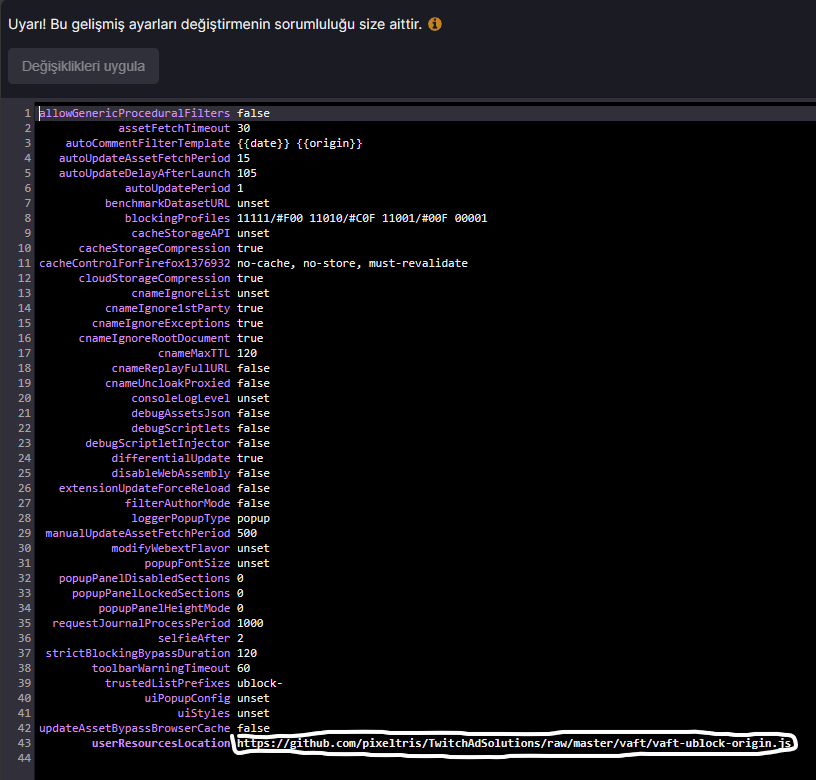Click the trustedListPrefixes value ublock-

pos(260,683)
